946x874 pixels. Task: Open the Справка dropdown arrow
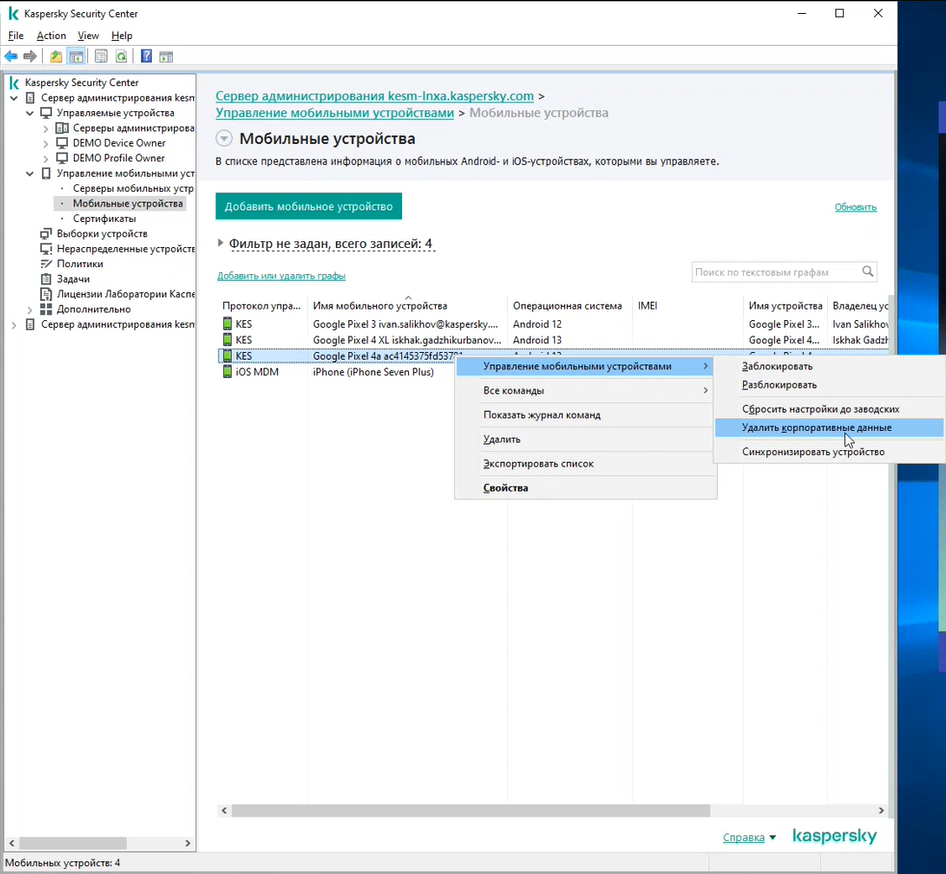tap(773, 838)
